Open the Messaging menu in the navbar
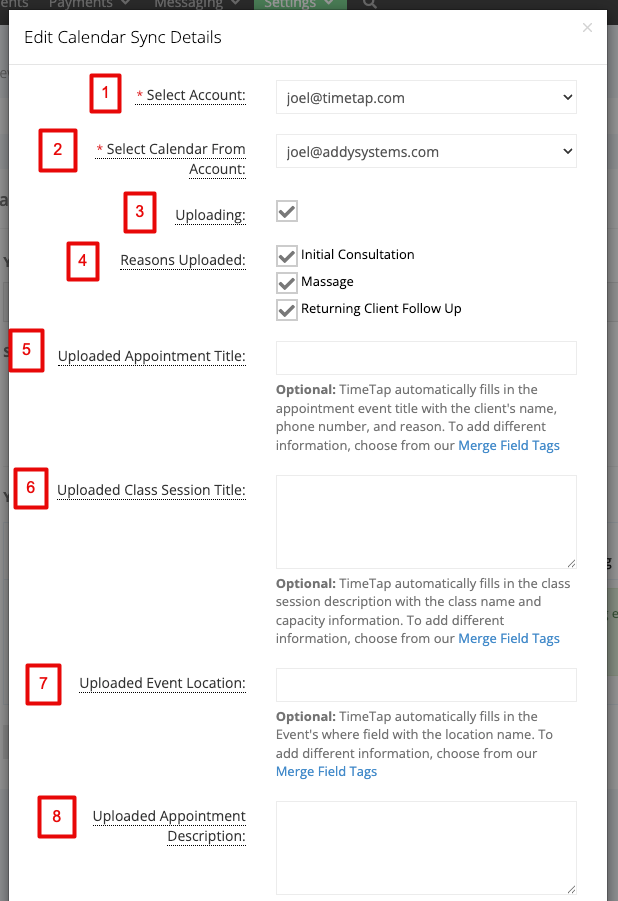The width and height of the screenshot is (618, 901). [197, 4]
